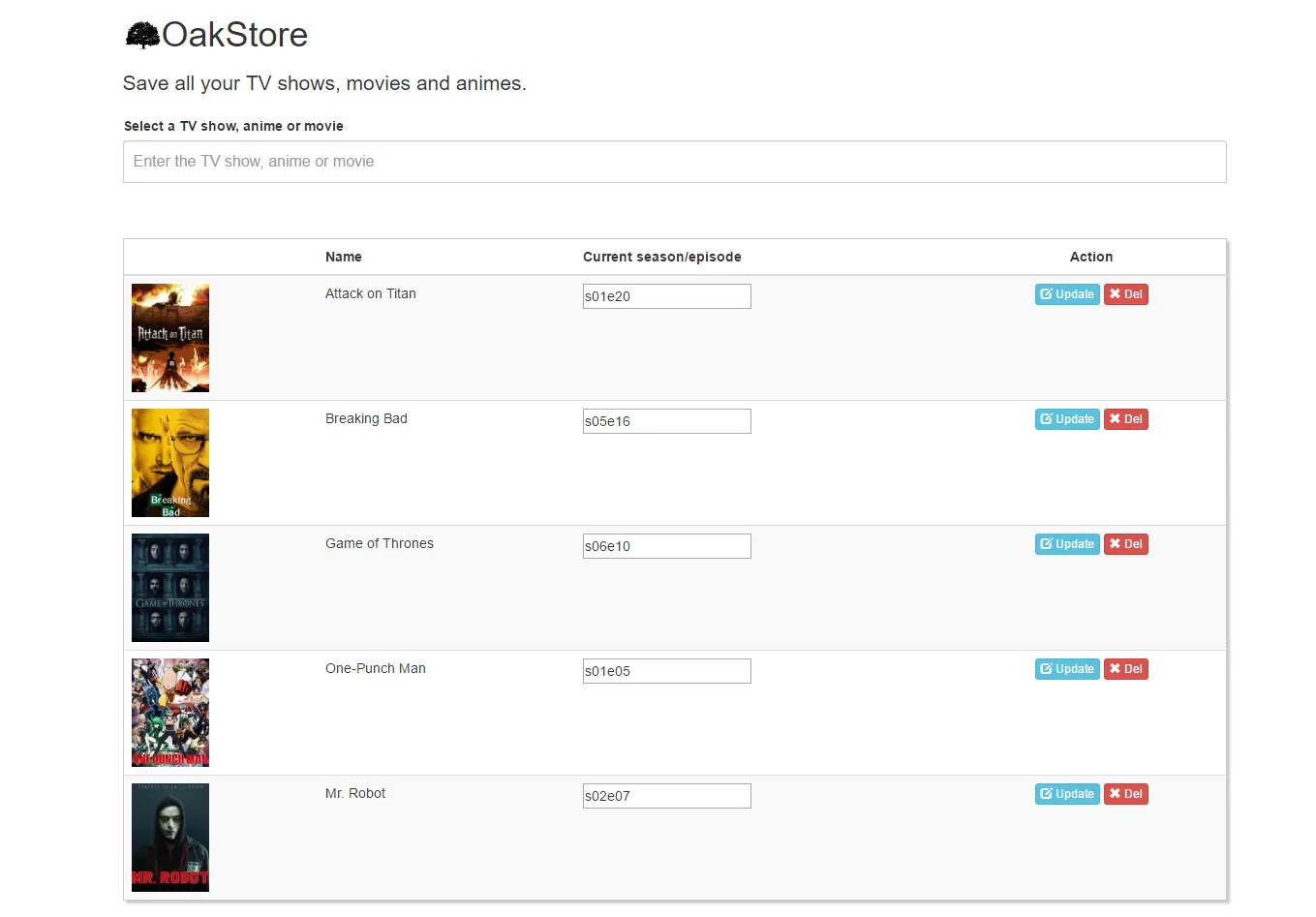
Task: Delete the Attack on Titan entry
Action: pos(1126,294)
